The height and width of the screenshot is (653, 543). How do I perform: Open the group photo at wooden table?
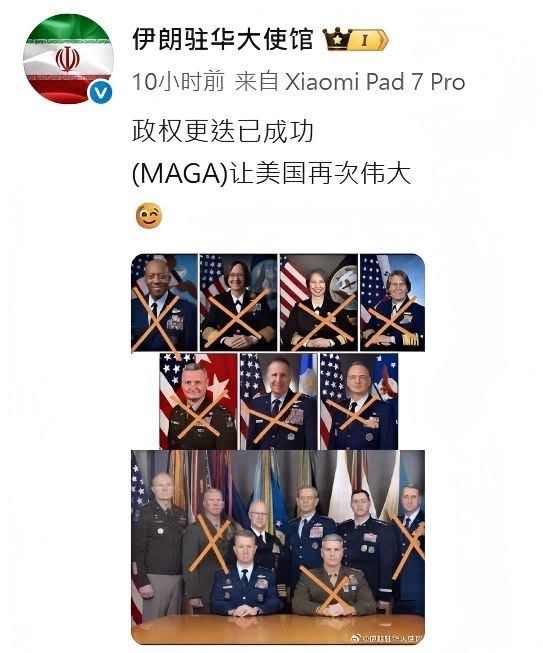click(x=278, y=547)
